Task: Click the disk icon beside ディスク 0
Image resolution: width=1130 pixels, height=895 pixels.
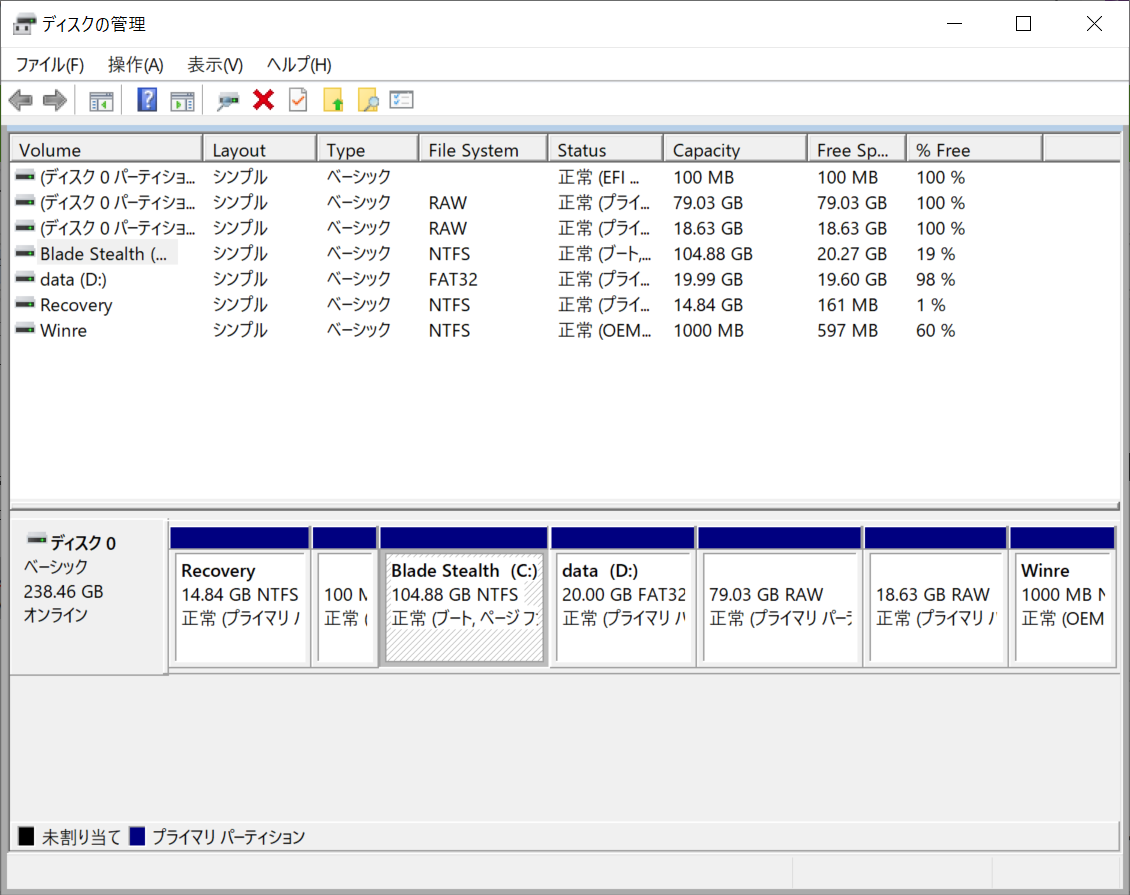Action: (37, 540)
